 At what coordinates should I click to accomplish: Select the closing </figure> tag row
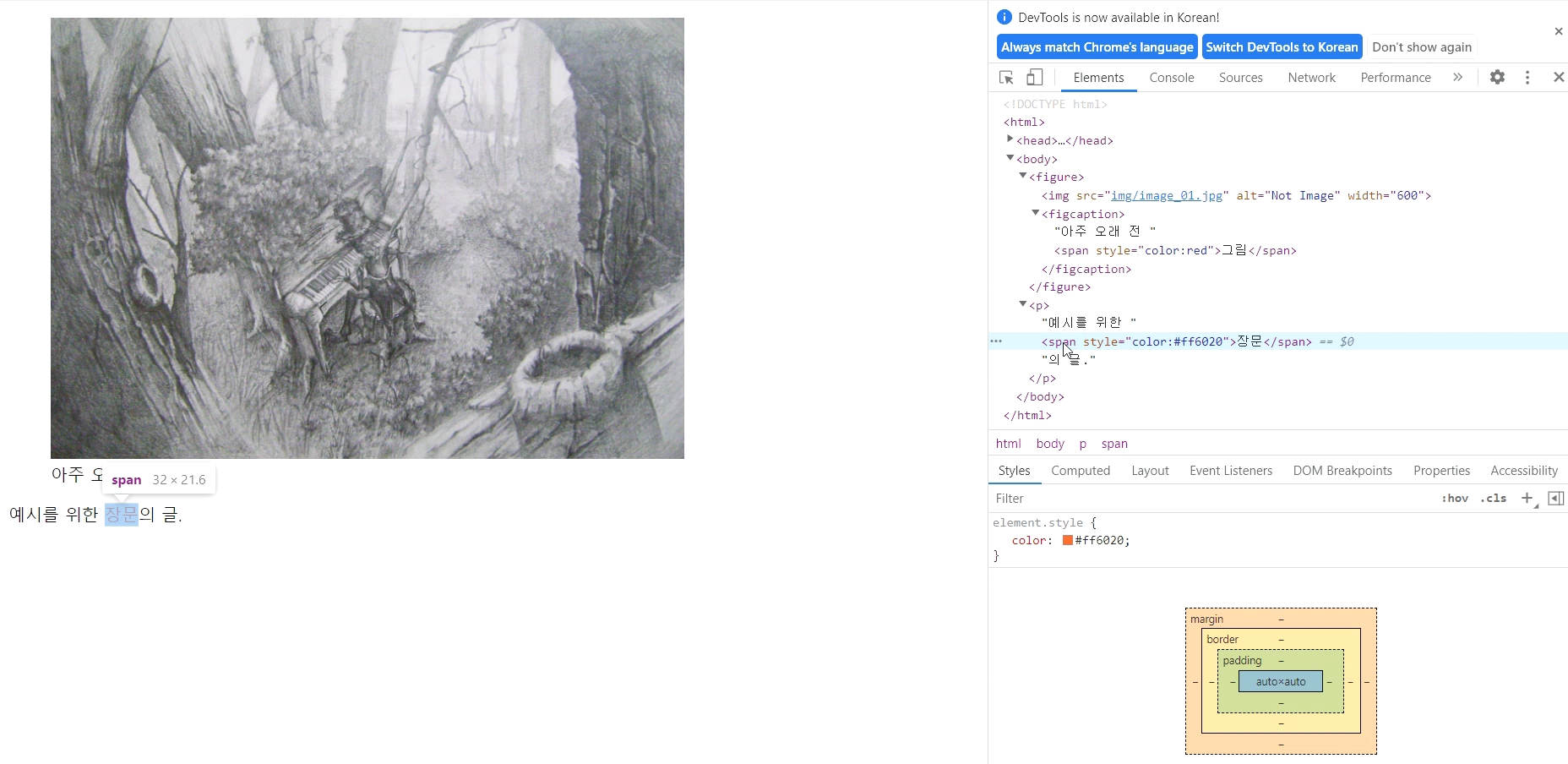click(1059, 286)
